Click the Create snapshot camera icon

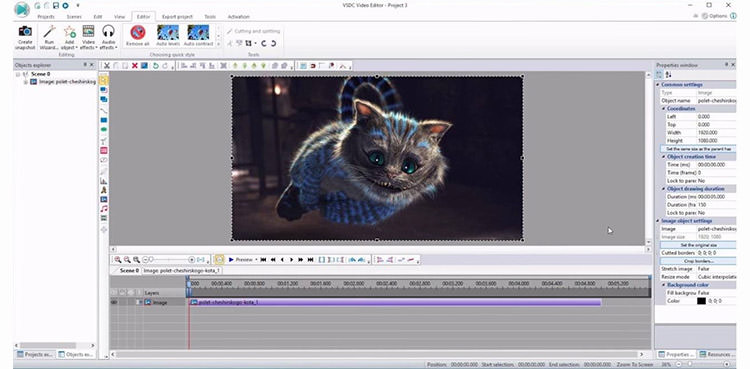point(25,31)
